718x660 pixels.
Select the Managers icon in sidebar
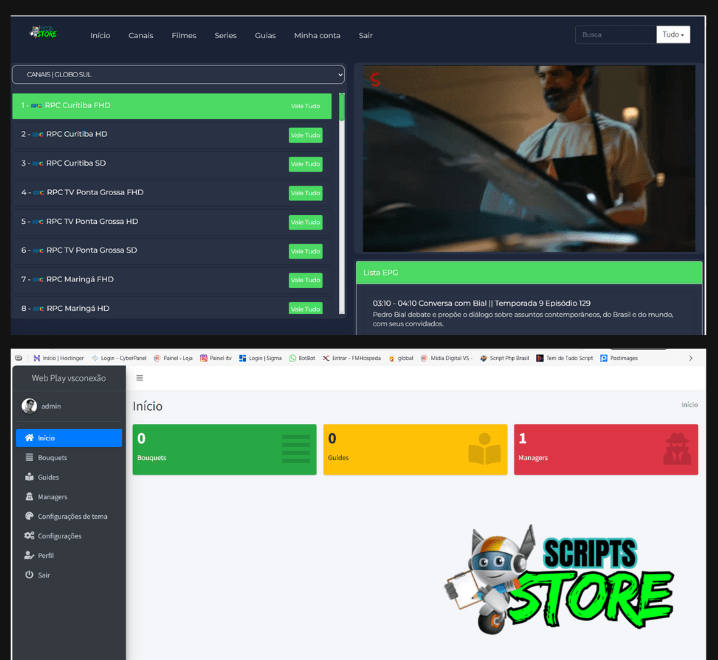[x=29, y=496]
